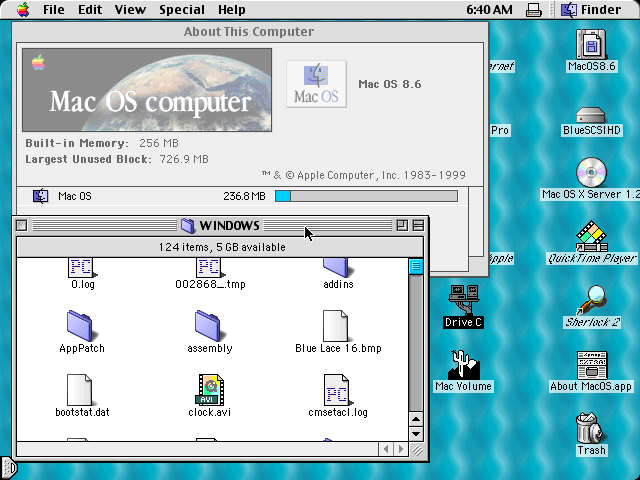
Task: Click the scroll left arrow in WINDOWS window
Action: [x=386, y=449]
